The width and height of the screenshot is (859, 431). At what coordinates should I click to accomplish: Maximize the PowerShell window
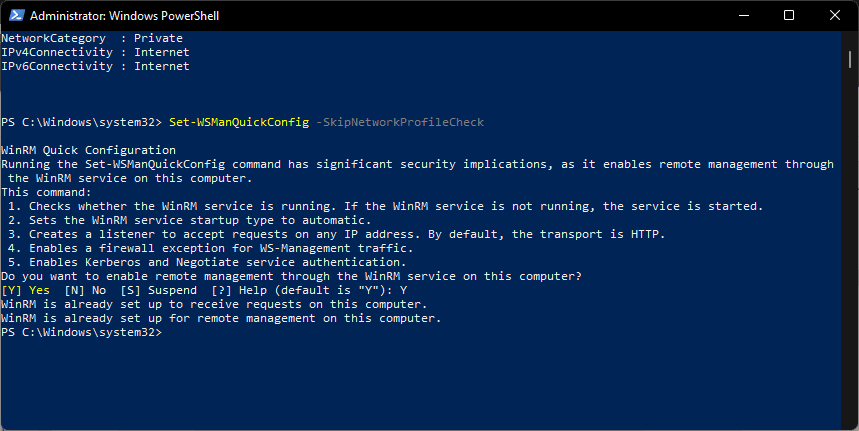[x=789, y=15]
